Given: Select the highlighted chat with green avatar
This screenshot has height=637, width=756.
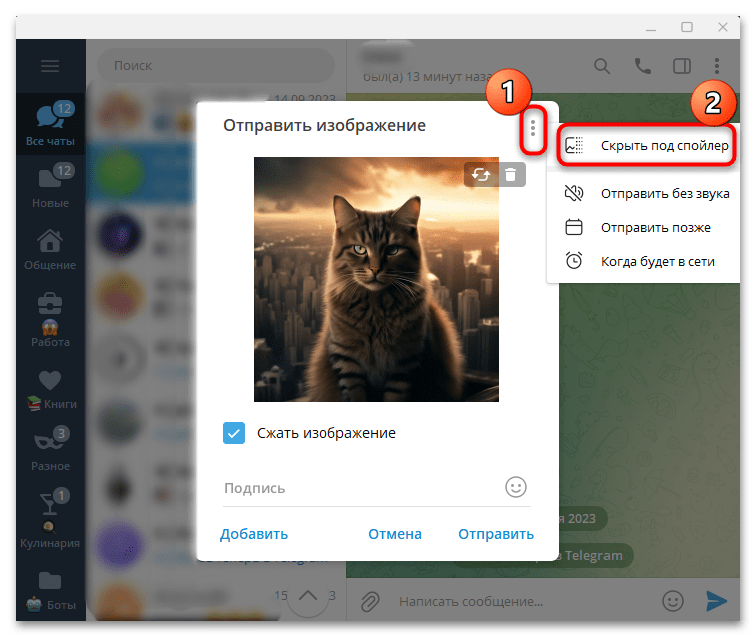Looking at the screenshot, I should tap(142, 172).
